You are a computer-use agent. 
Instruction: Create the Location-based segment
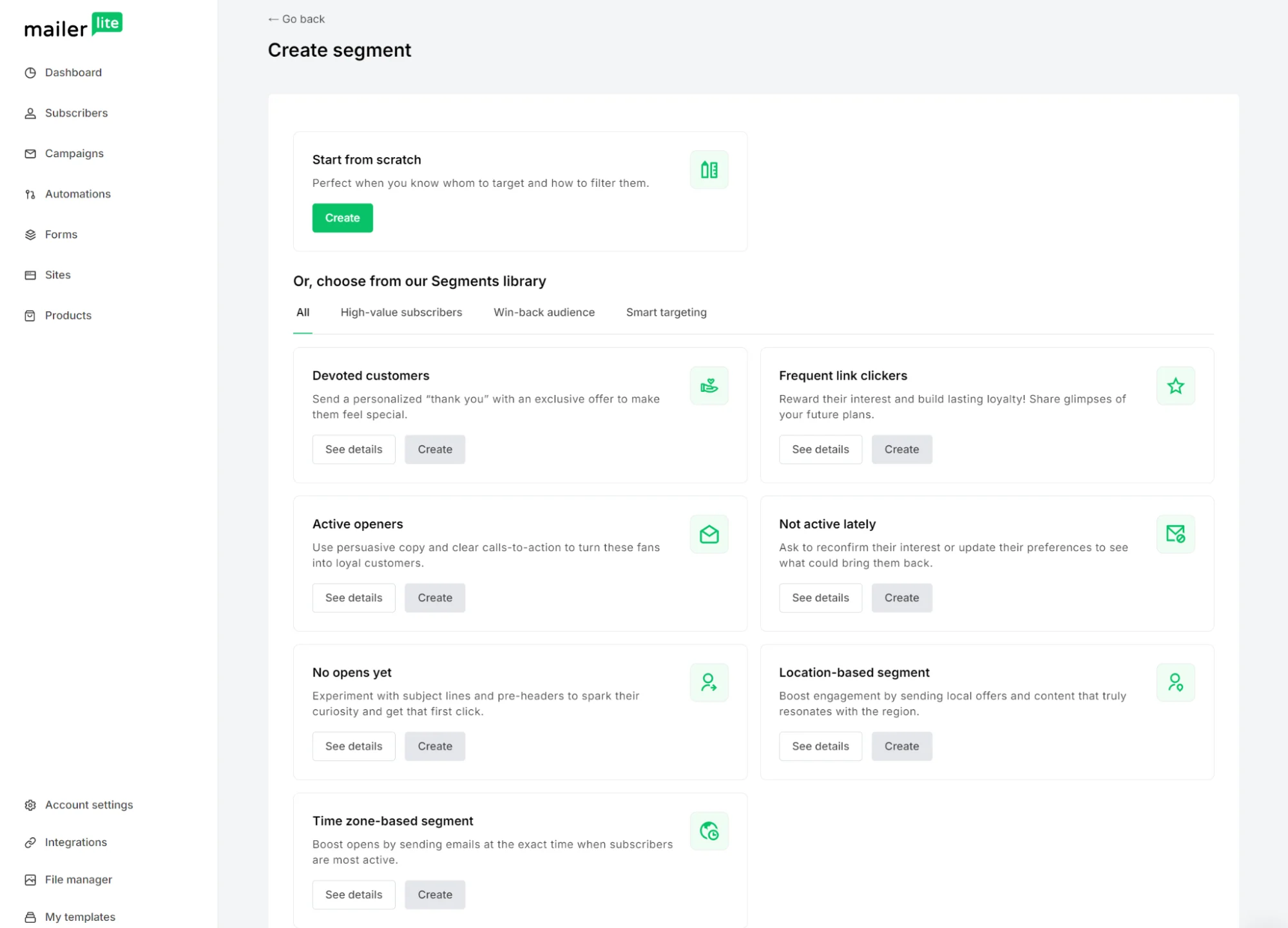(x=901, y=746)
